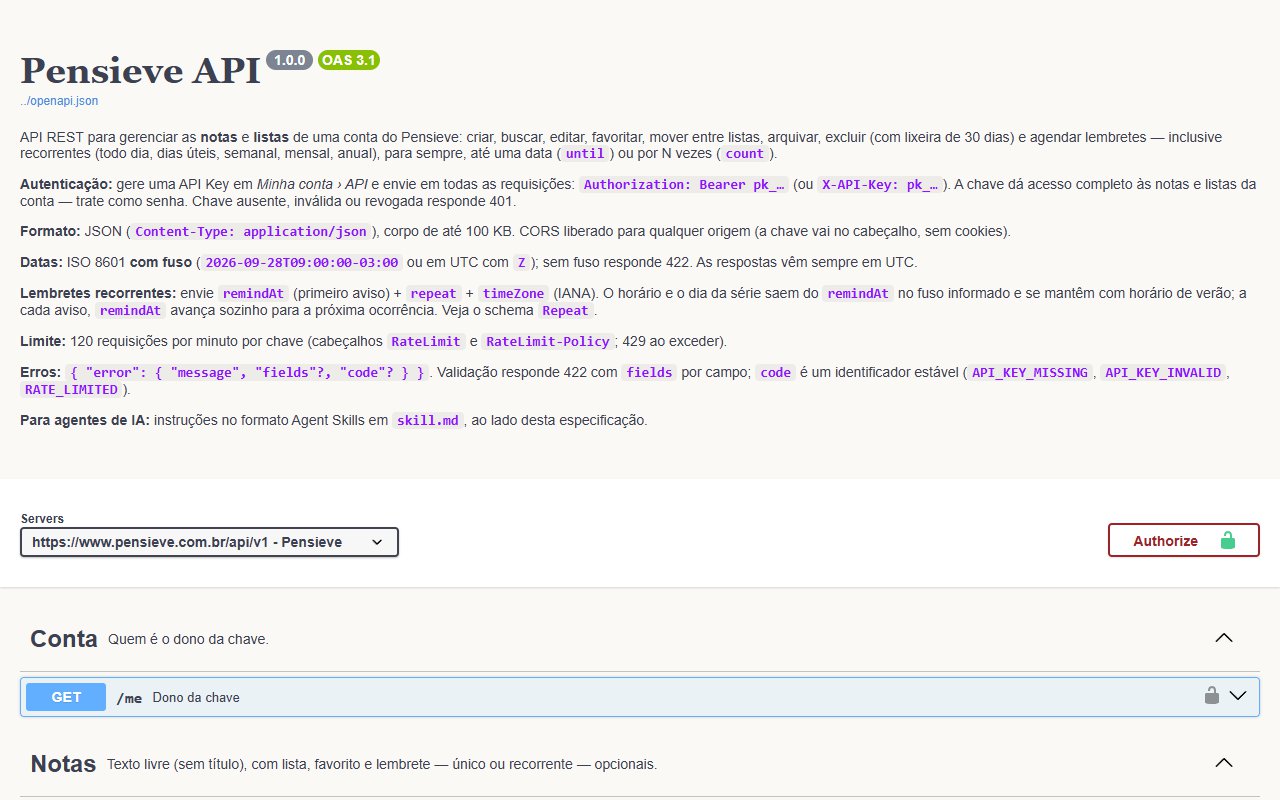Click the 'X-API-Key: pk_…' code snippet
The height and width of the screenshot is (800, 1280).
tap(880, 184)
